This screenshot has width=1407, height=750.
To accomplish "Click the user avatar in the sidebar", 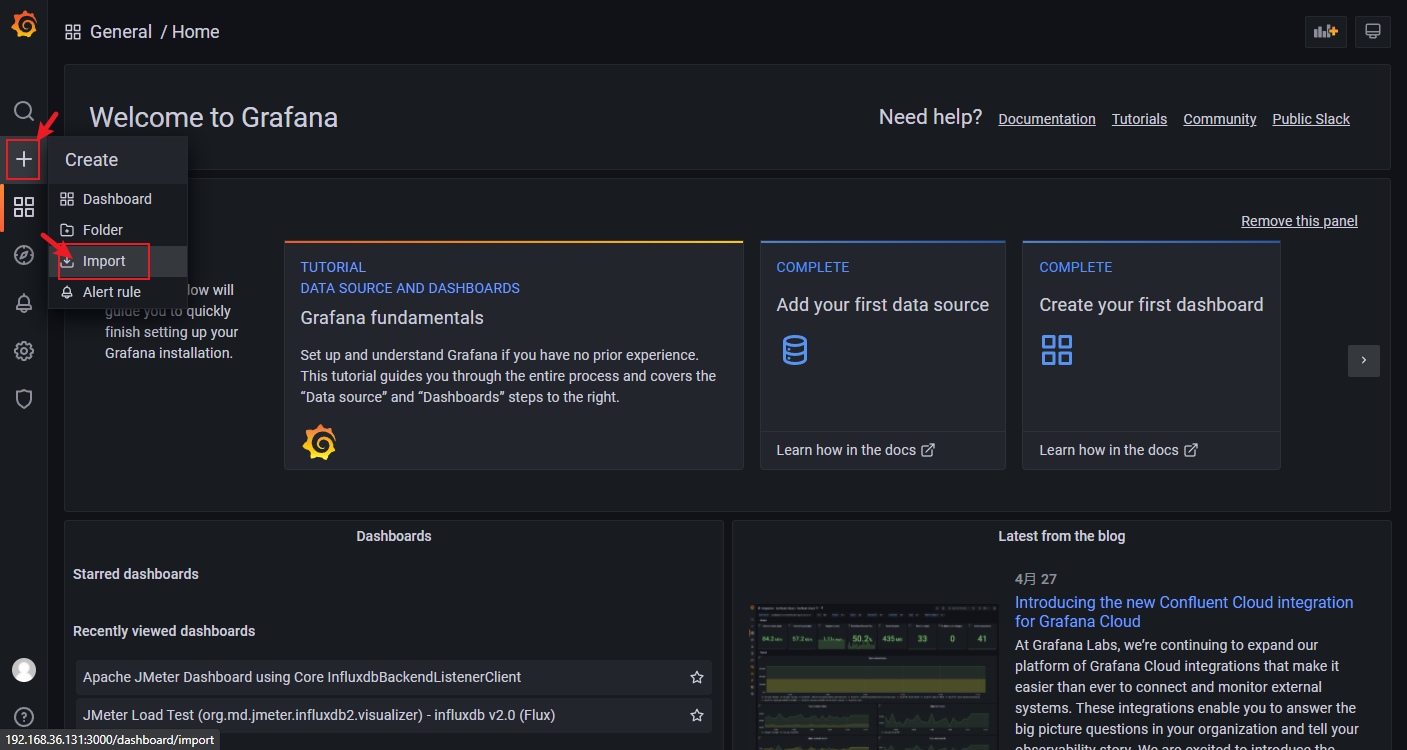I will [x=24, y=670].
